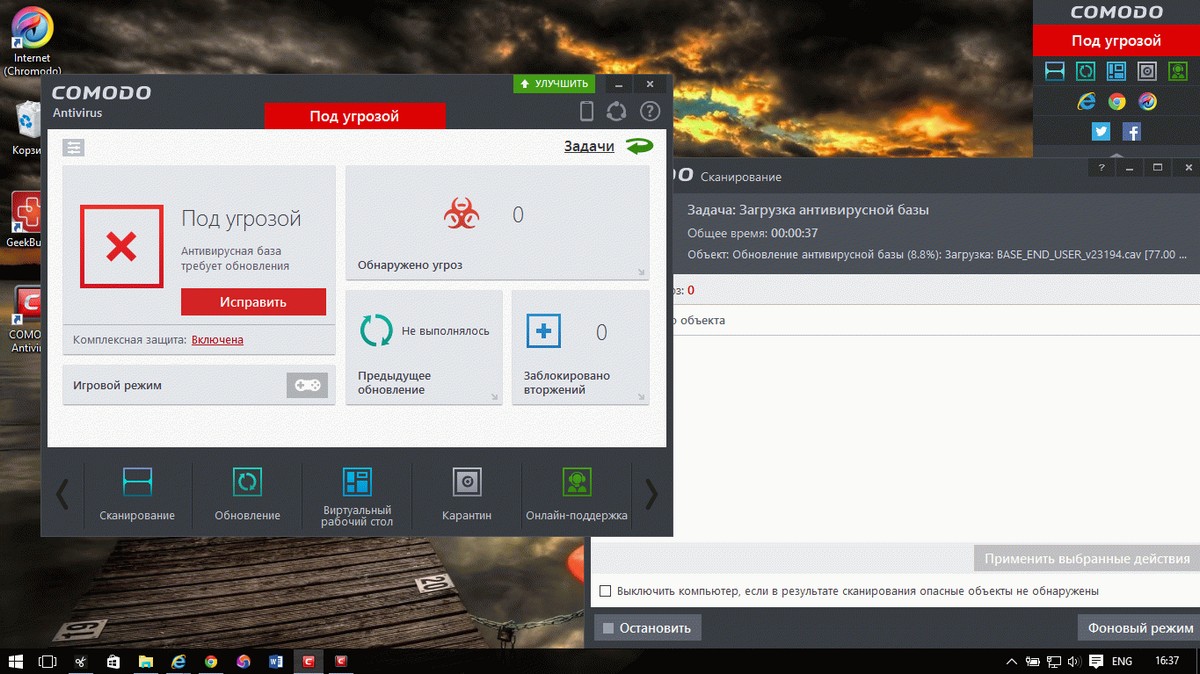The image size is (1200, 674).
Task: Open volume control in system tray
Action: (1075, 661)
